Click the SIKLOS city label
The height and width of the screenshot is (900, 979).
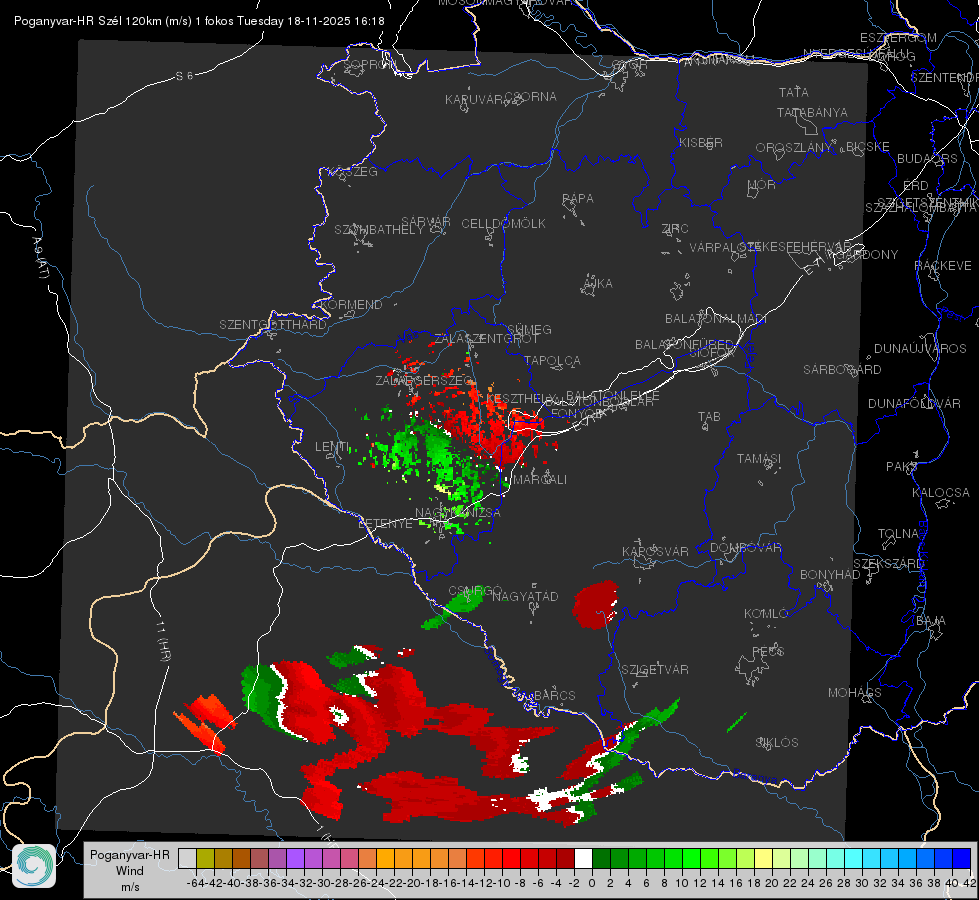(x=777, y=743)
